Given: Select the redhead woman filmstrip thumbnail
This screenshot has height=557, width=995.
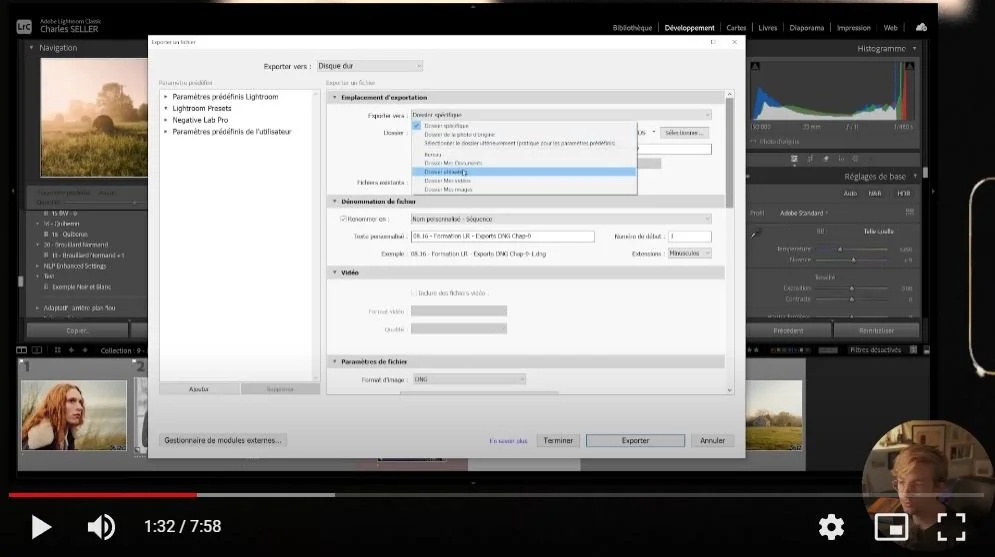Looking at the screenshot, I should click(74, 415).
